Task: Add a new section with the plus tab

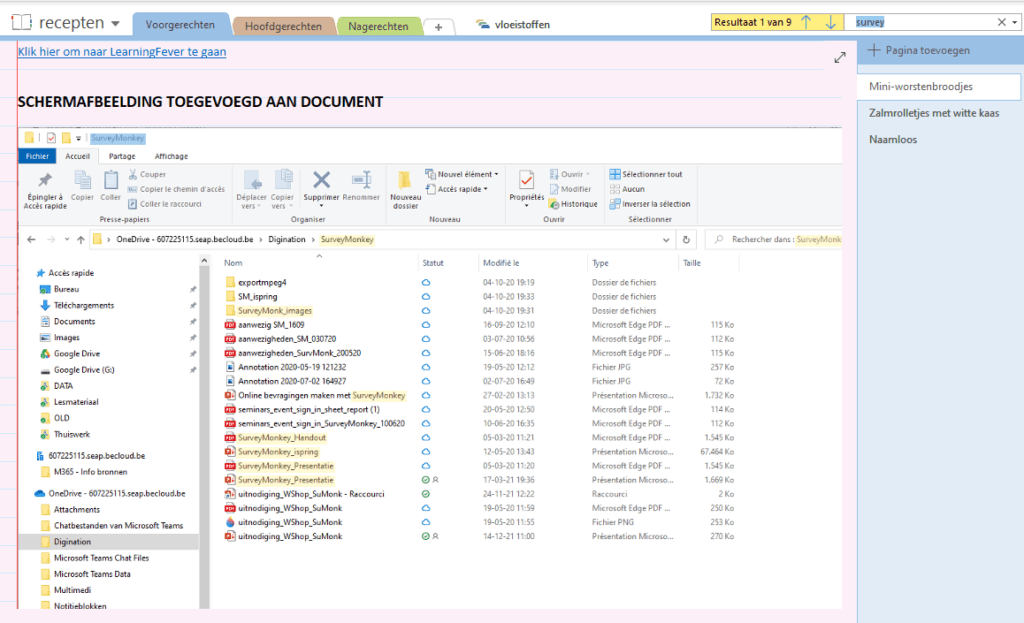Action: pos(438,27)
